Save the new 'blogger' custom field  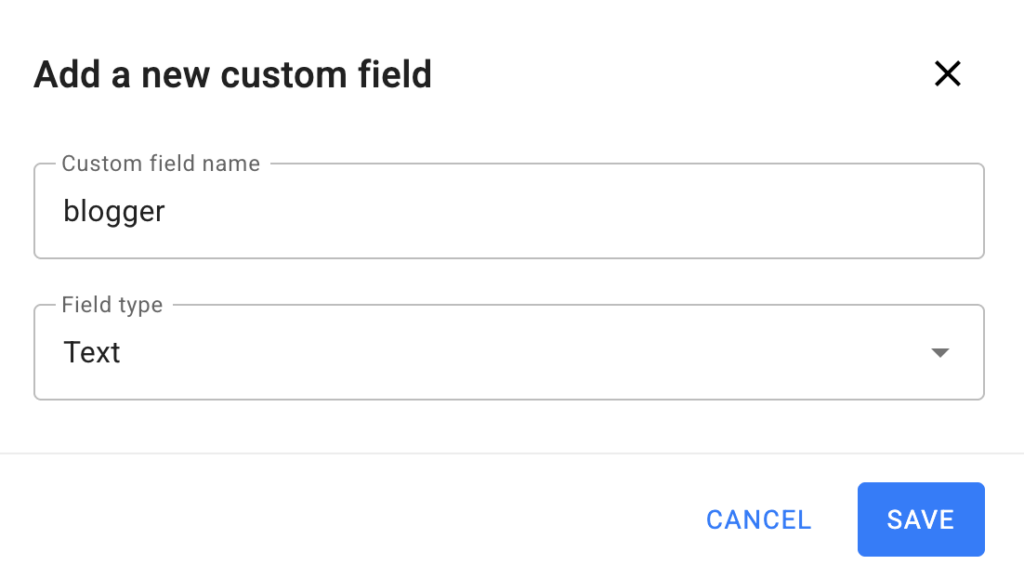point(920,520)
